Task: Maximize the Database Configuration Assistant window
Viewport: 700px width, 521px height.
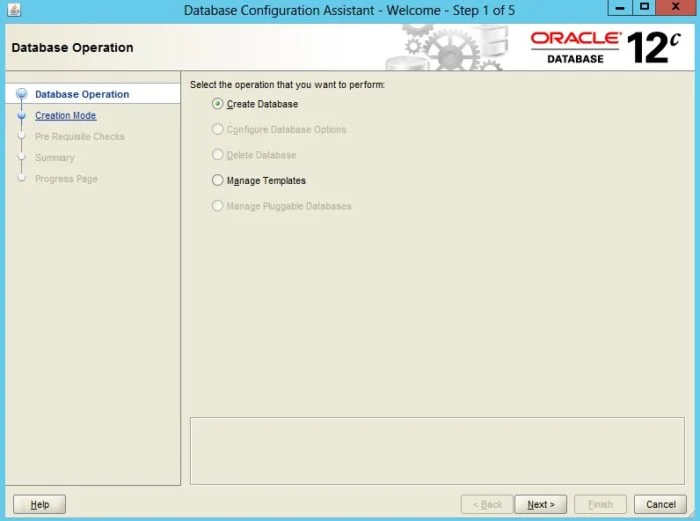Action: pyautogui.click(x=644, y=8)
